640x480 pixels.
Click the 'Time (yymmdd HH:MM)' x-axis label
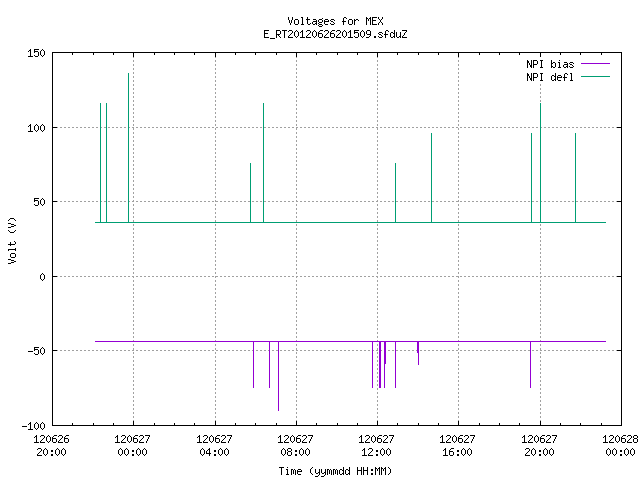coord(335,471)
